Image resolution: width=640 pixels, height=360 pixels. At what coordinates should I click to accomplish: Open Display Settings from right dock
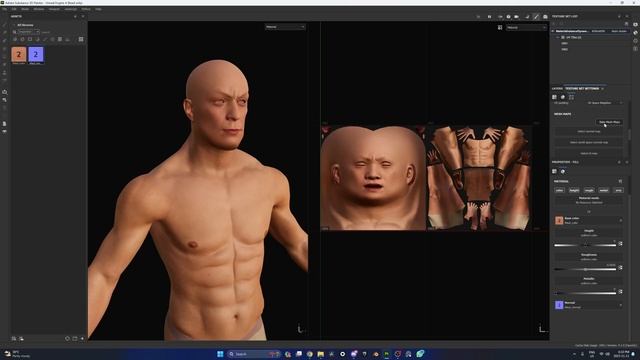coord(635,24)
